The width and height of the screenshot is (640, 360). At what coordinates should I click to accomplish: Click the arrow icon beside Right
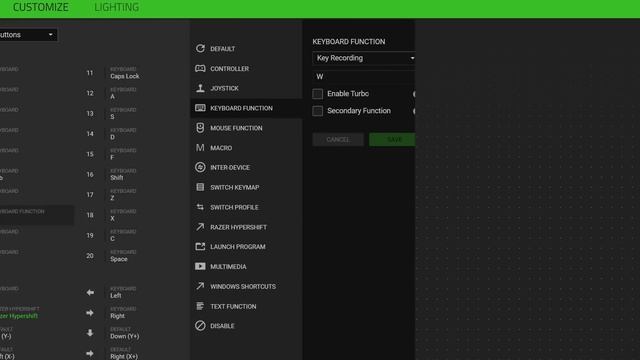[90, 313]
